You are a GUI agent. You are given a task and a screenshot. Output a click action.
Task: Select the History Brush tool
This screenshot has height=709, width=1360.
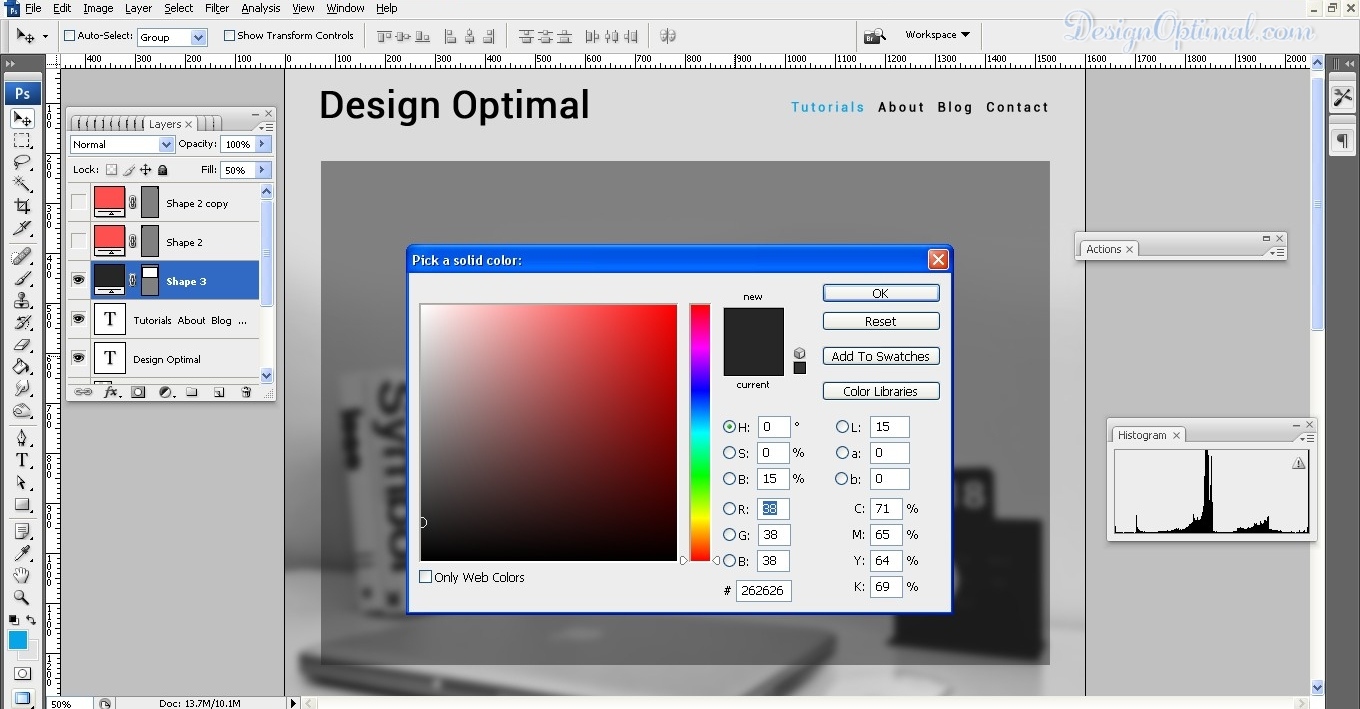pos(22,323)
